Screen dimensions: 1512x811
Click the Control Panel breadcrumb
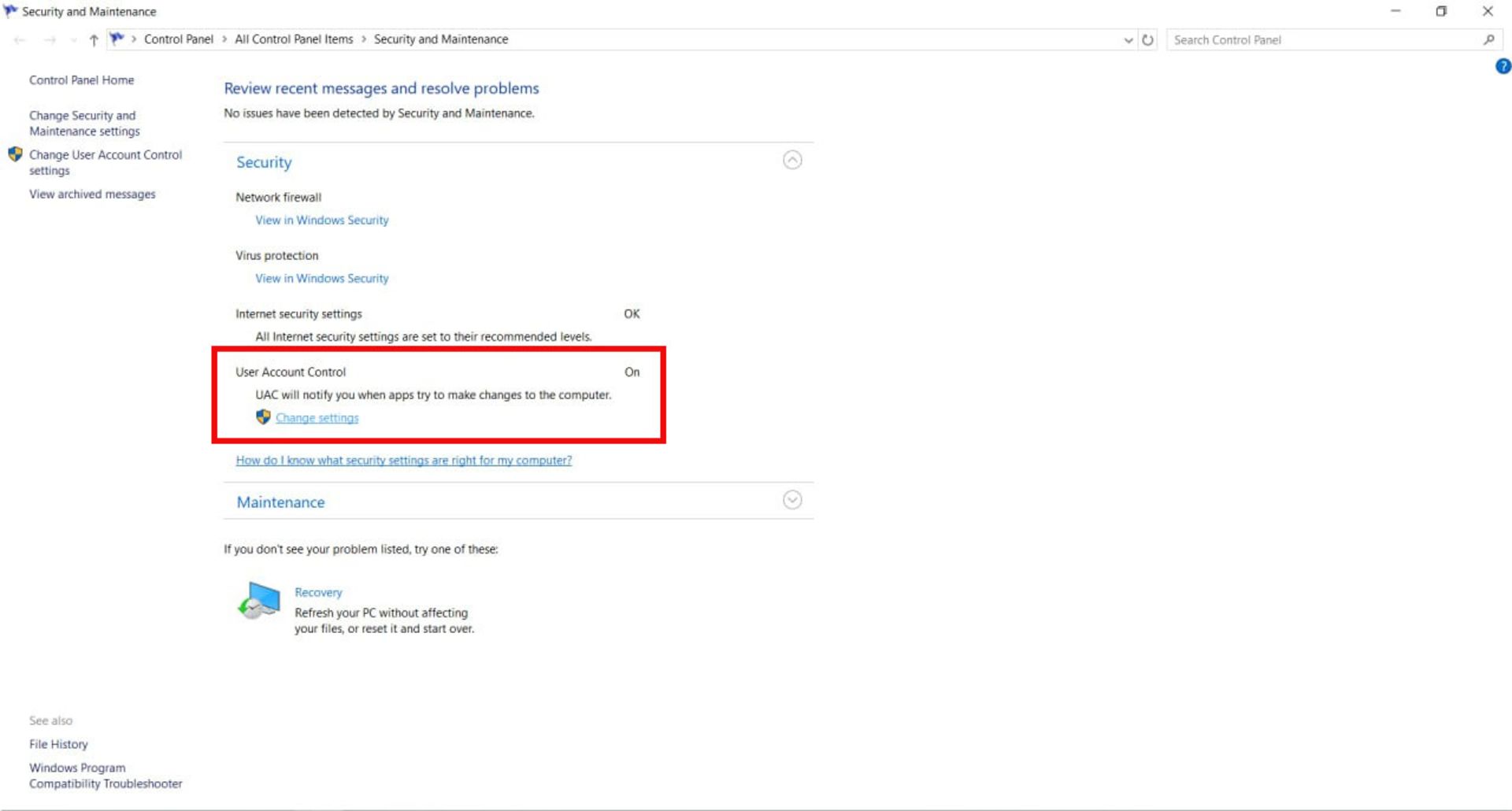(x=179, y=39)
